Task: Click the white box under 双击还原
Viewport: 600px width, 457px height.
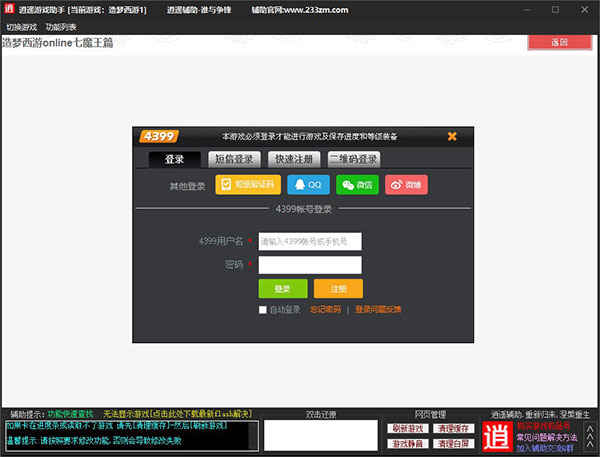Action: [321, 436]
